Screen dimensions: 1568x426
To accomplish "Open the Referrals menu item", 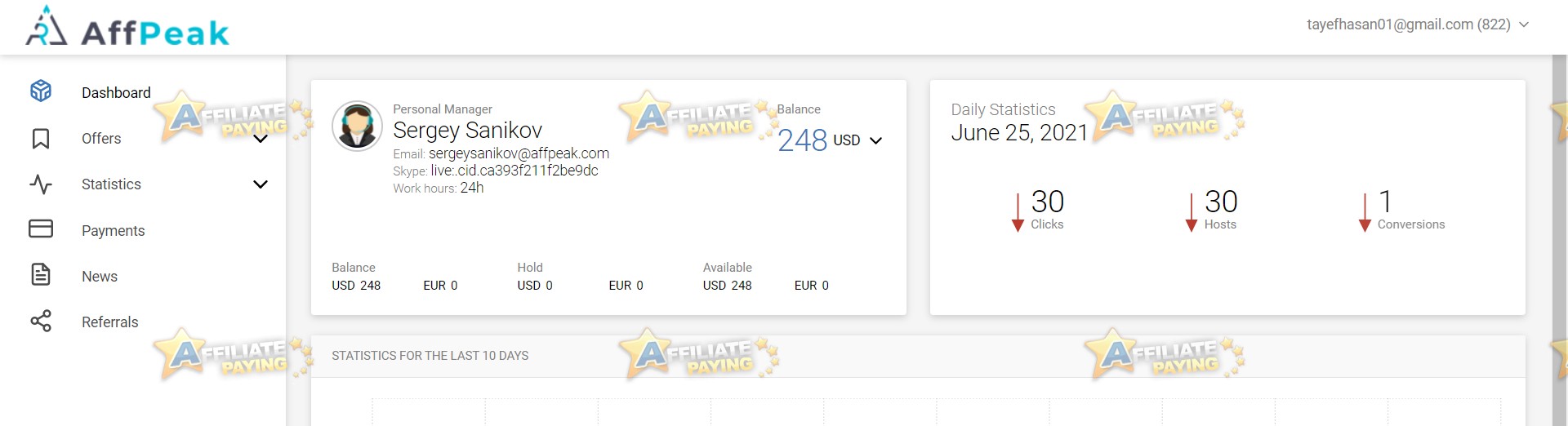I will [110, 322].
